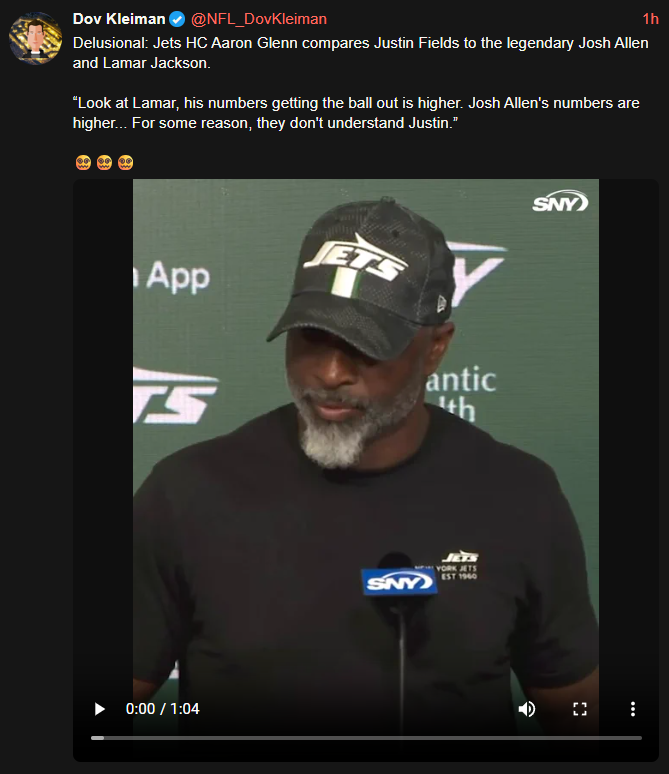Click the video progress bar
This screenshot has height=774, width=669.
tap(366, 738)
